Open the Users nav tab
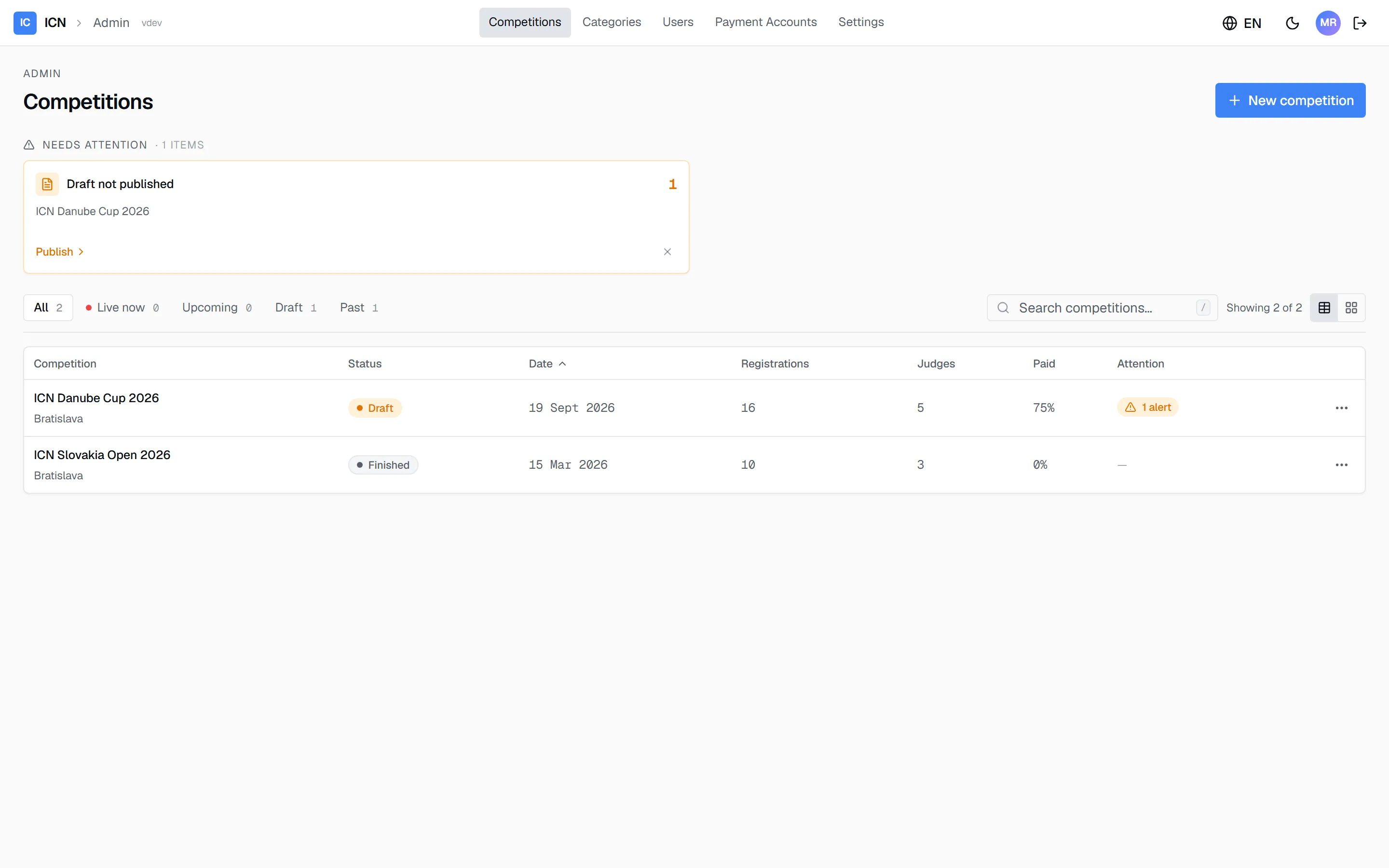 point(678,22)
